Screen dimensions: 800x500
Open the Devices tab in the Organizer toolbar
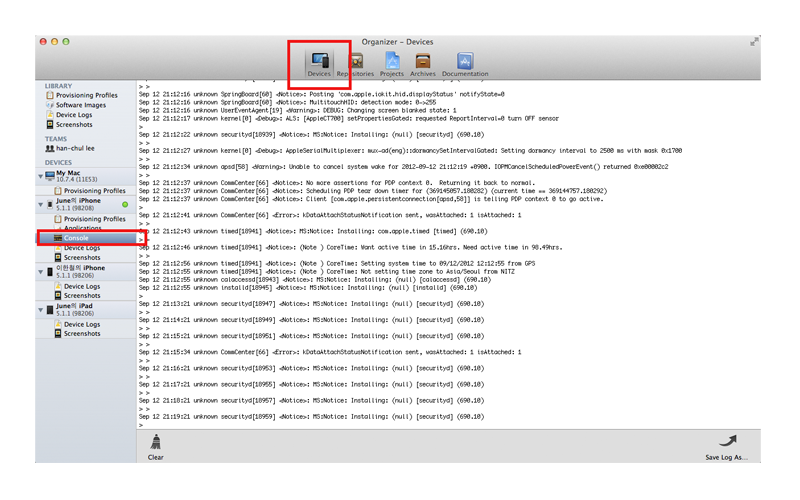coord(319,62)
